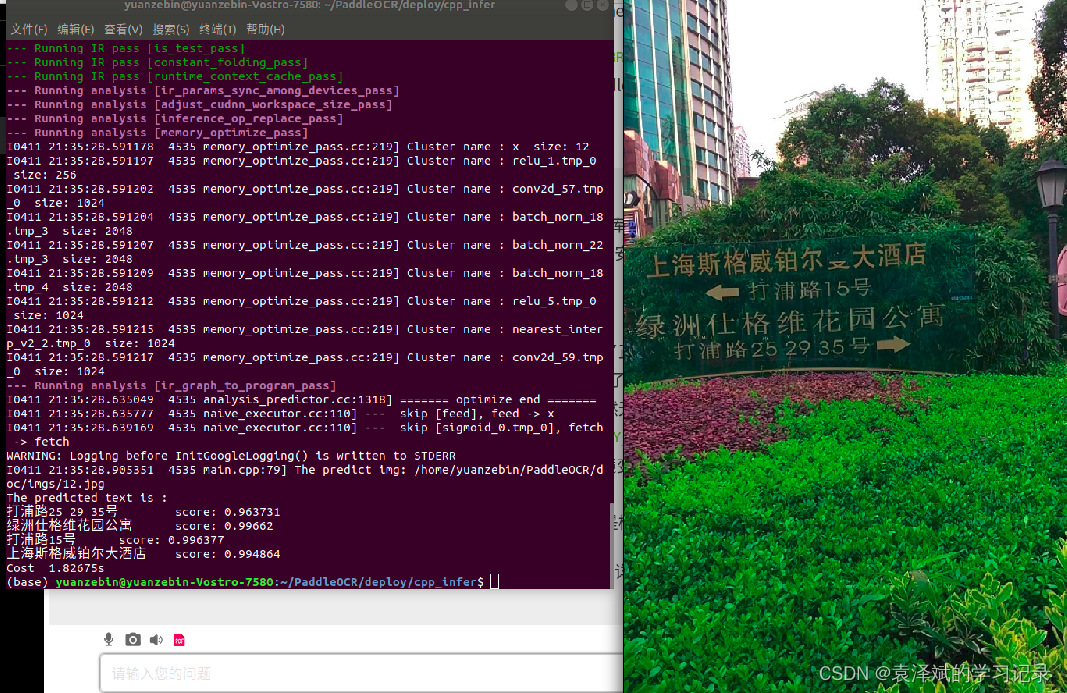Click the red TOF file icon
This screenshot has width=1067, height=693.
tap(179, 639)
